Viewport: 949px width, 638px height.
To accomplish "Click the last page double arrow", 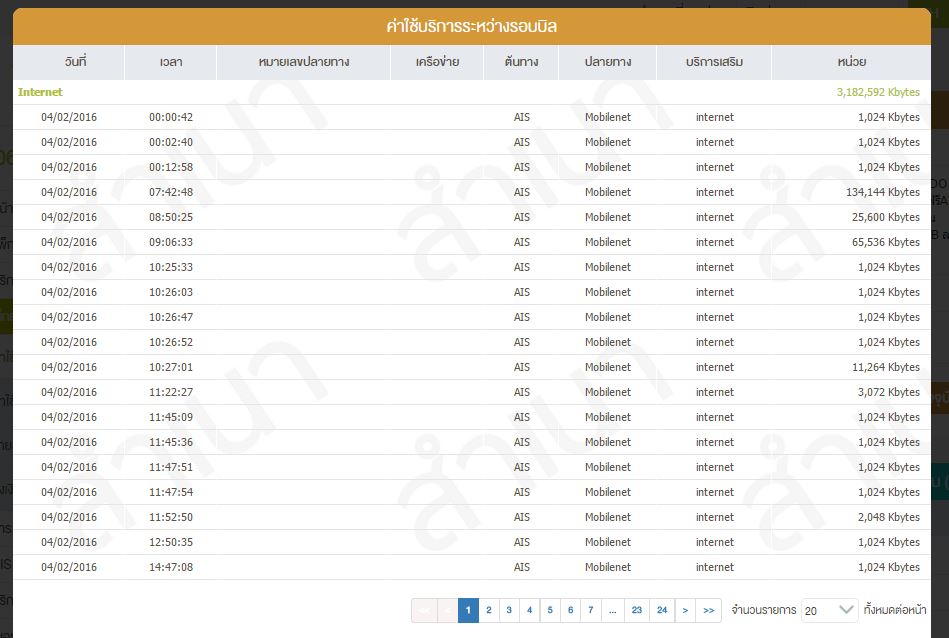I will (709, 610).
